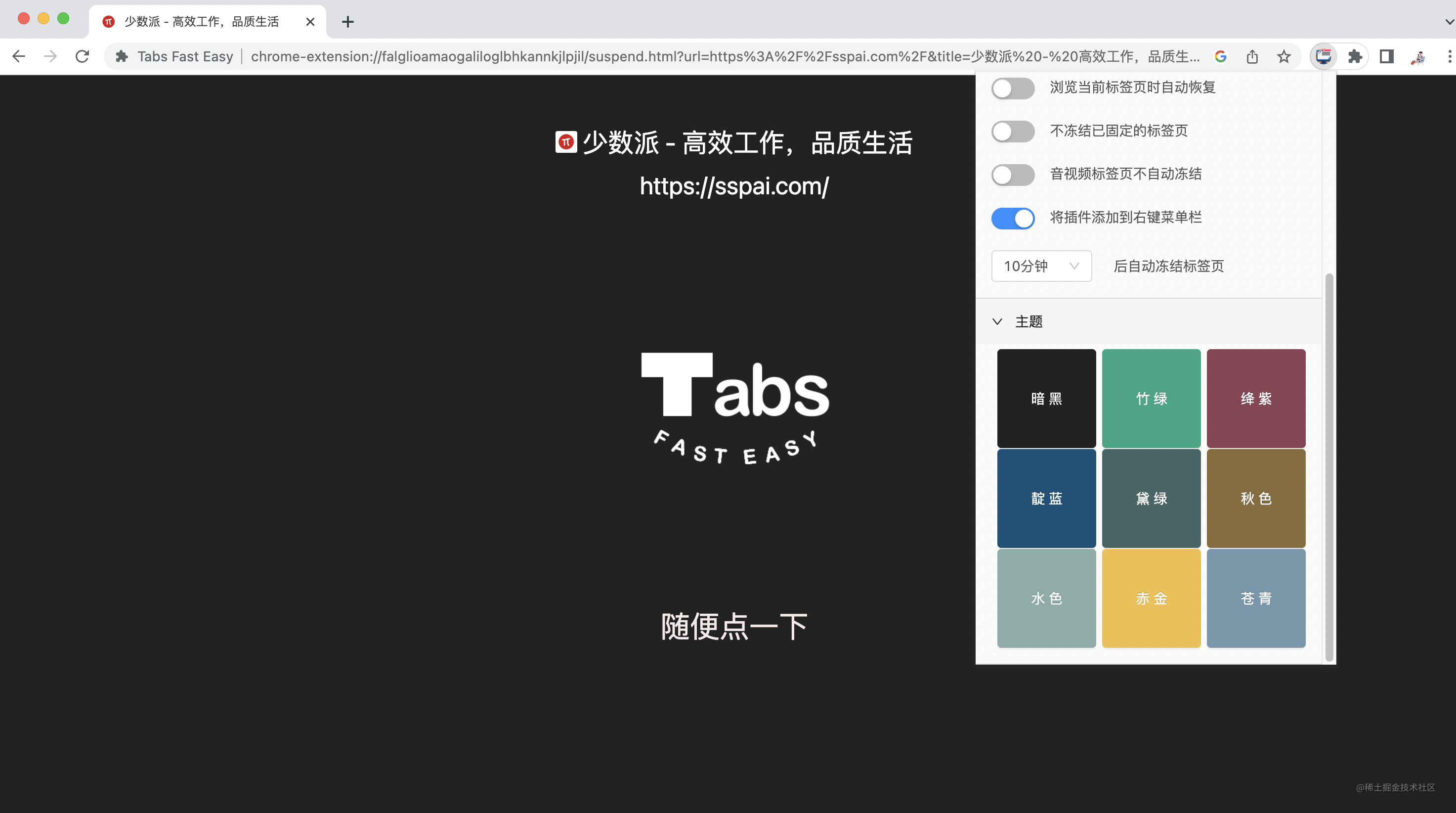1456x813 pixels.
Task: Click the extension puzzle icon in address bar
Action: coord(122,56)
